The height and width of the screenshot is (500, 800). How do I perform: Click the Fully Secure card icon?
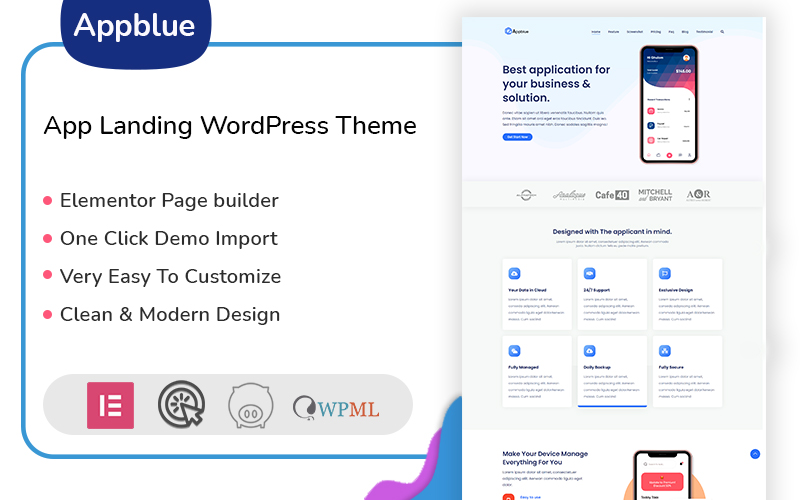click(665, 351)
